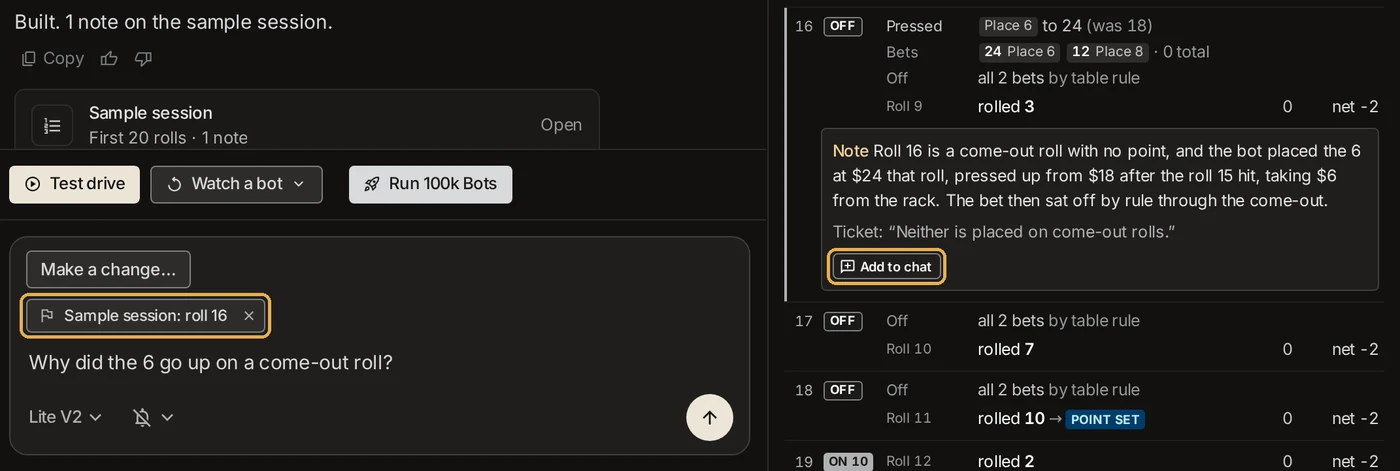Click the flag icon in the session chip
The height and width of the screenshot is (471, 1400).
pos(46,316)
